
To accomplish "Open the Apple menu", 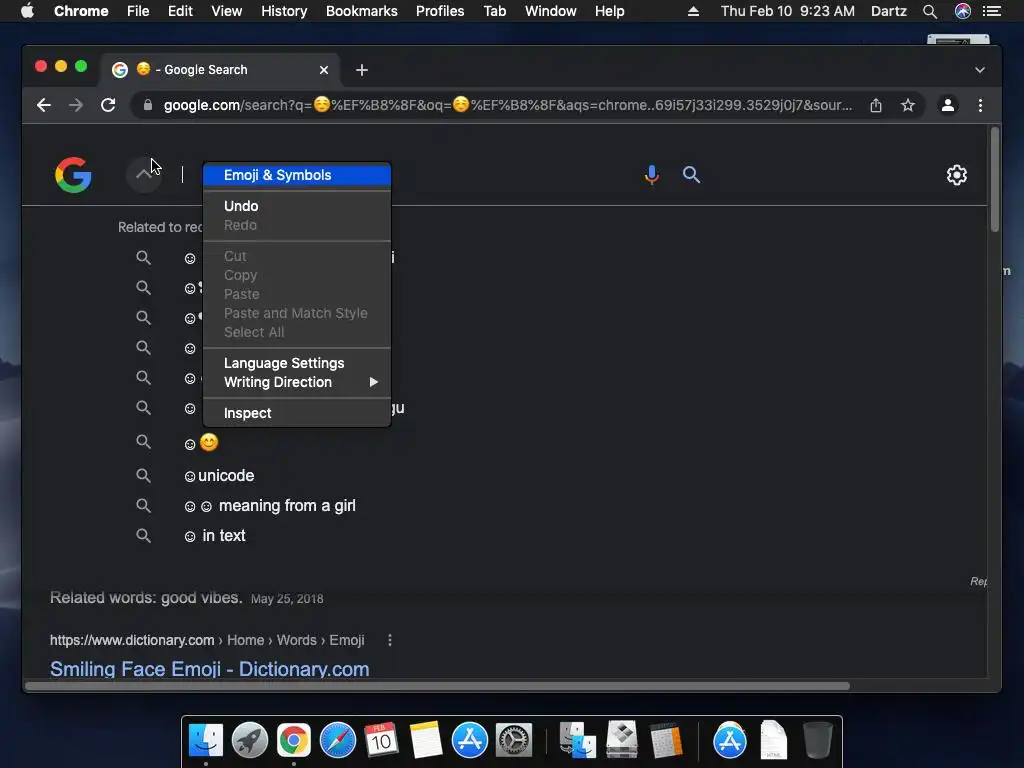I will point(27,11).
